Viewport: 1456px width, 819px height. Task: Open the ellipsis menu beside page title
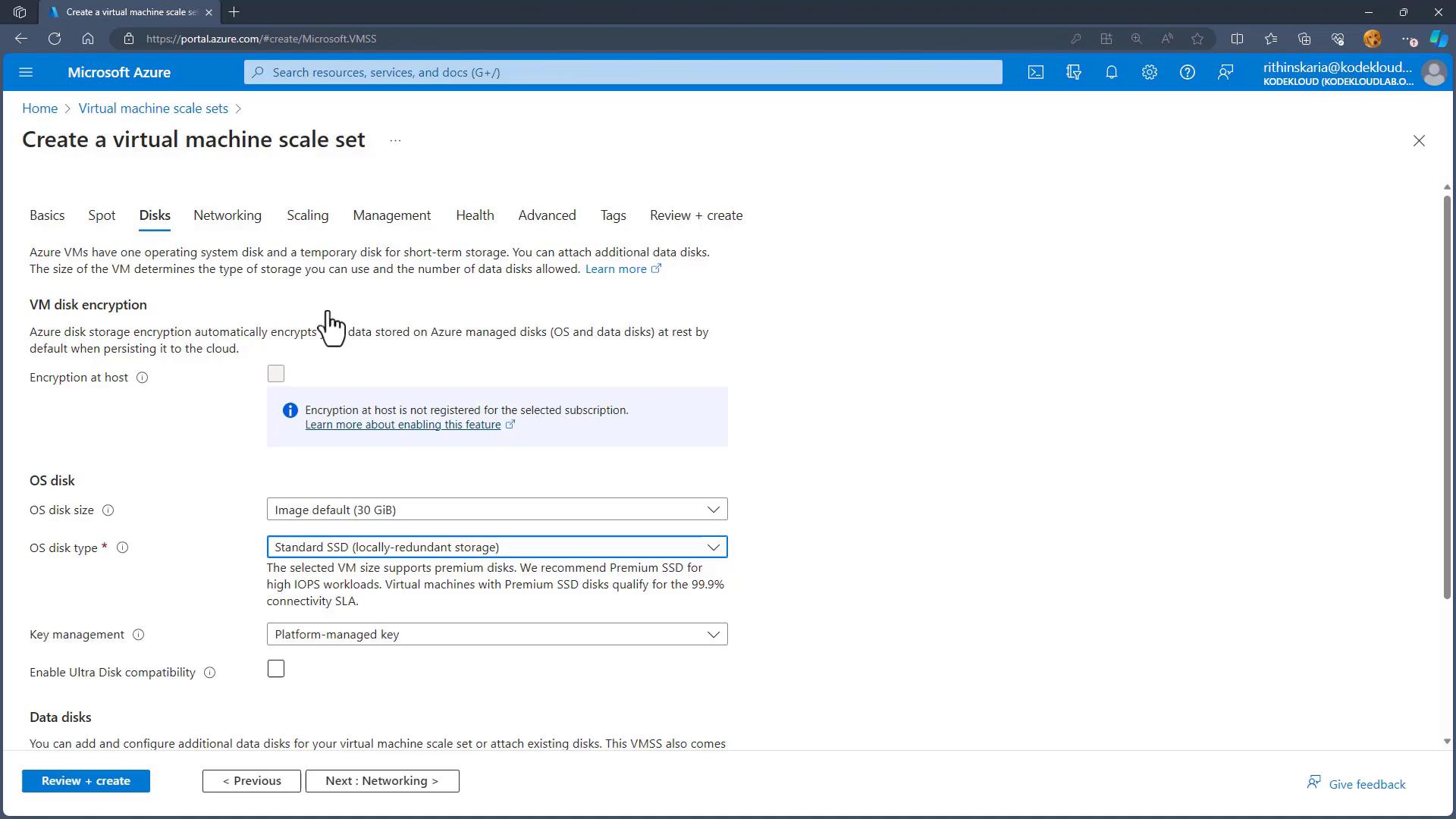[x=395, y=140]
